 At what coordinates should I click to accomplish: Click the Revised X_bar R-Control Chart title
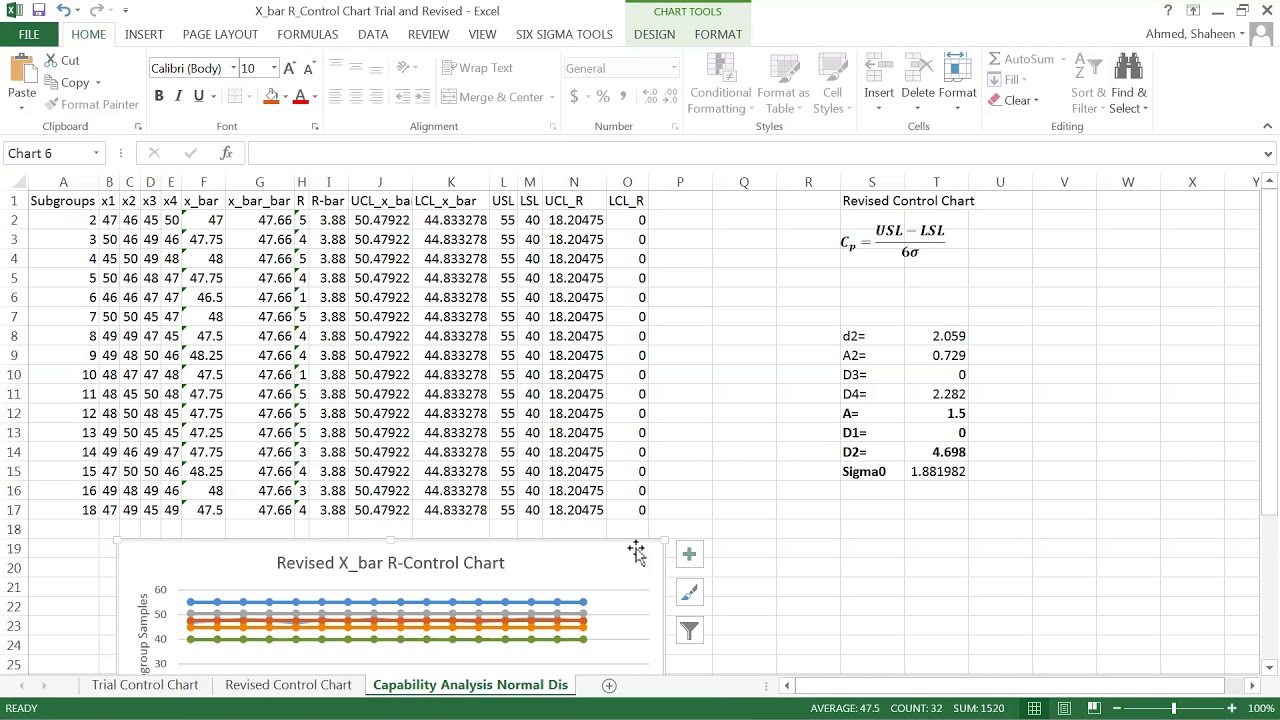pyautogui.click(x=390, y=563)
